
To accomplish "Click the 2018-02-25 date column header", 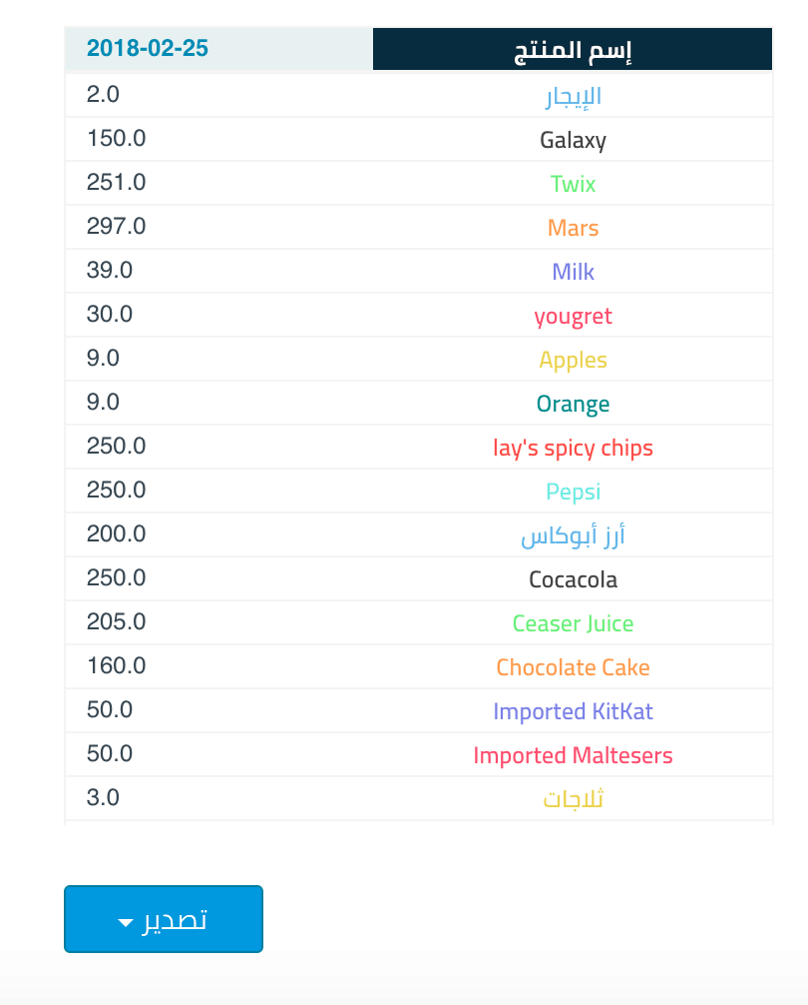I will pyautogui.click(x=148, y=49).
